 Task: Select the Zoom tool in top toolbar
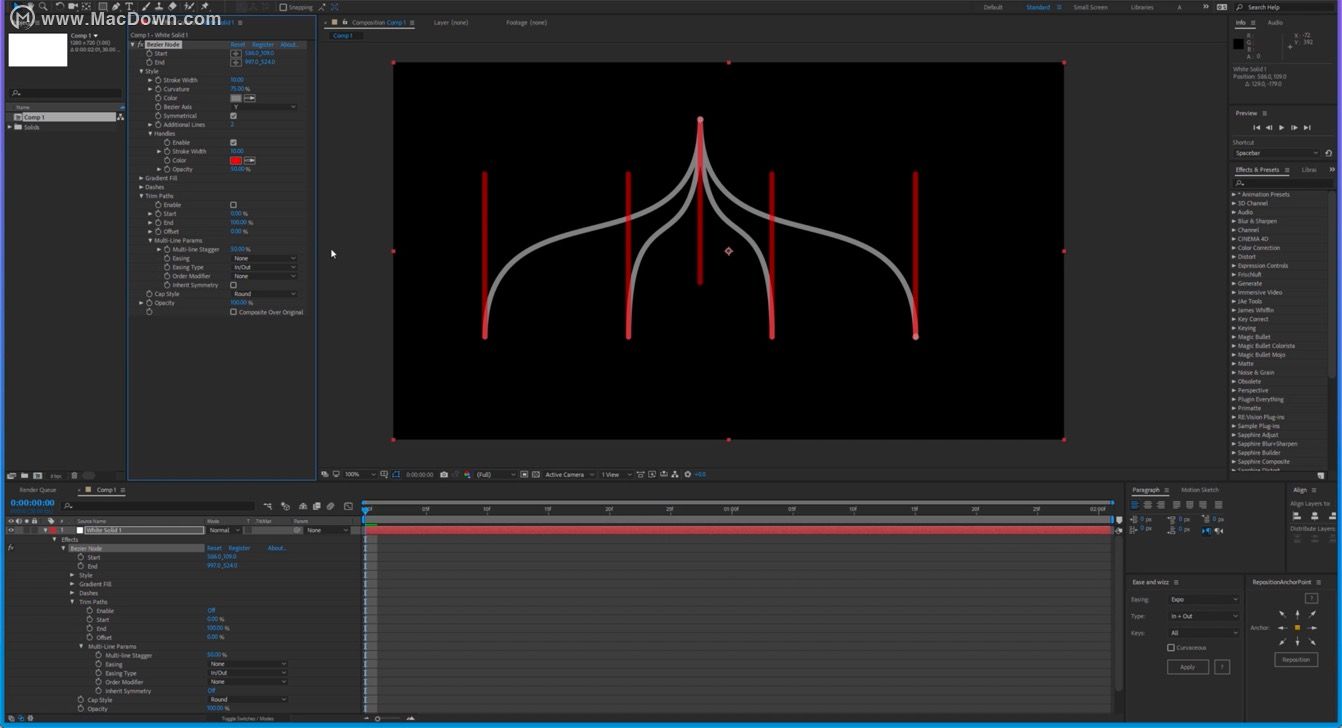pos(43,6)
